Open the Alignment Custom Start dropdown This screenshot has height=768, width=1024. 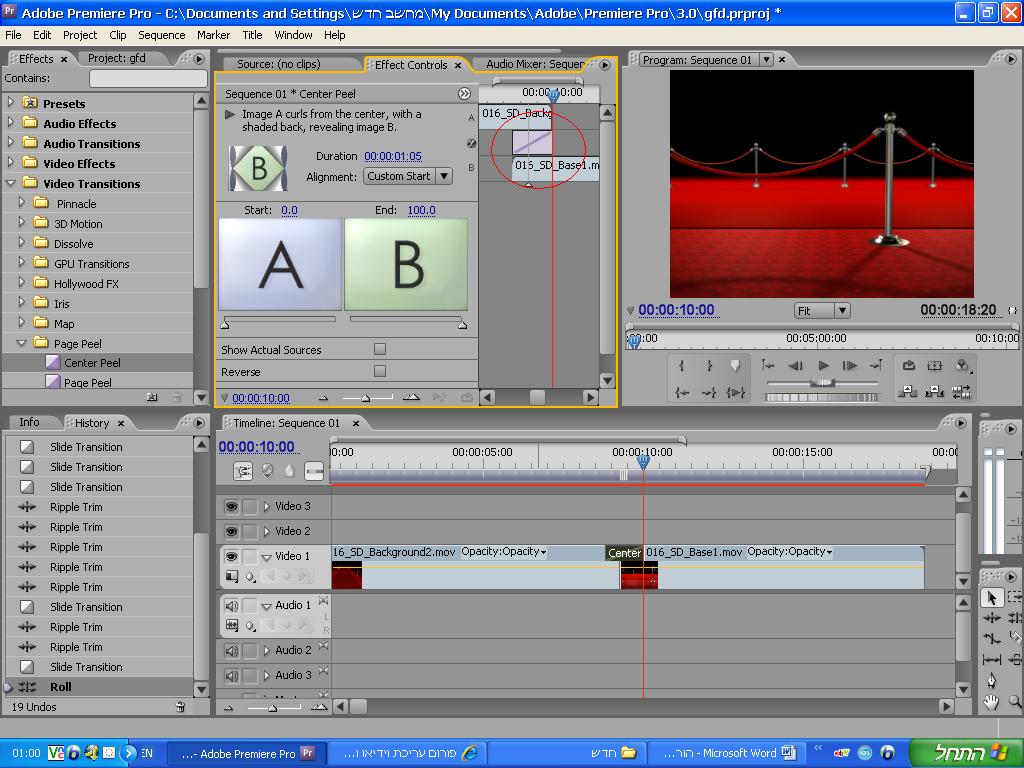pyautogui.click(x=407, y=176)
